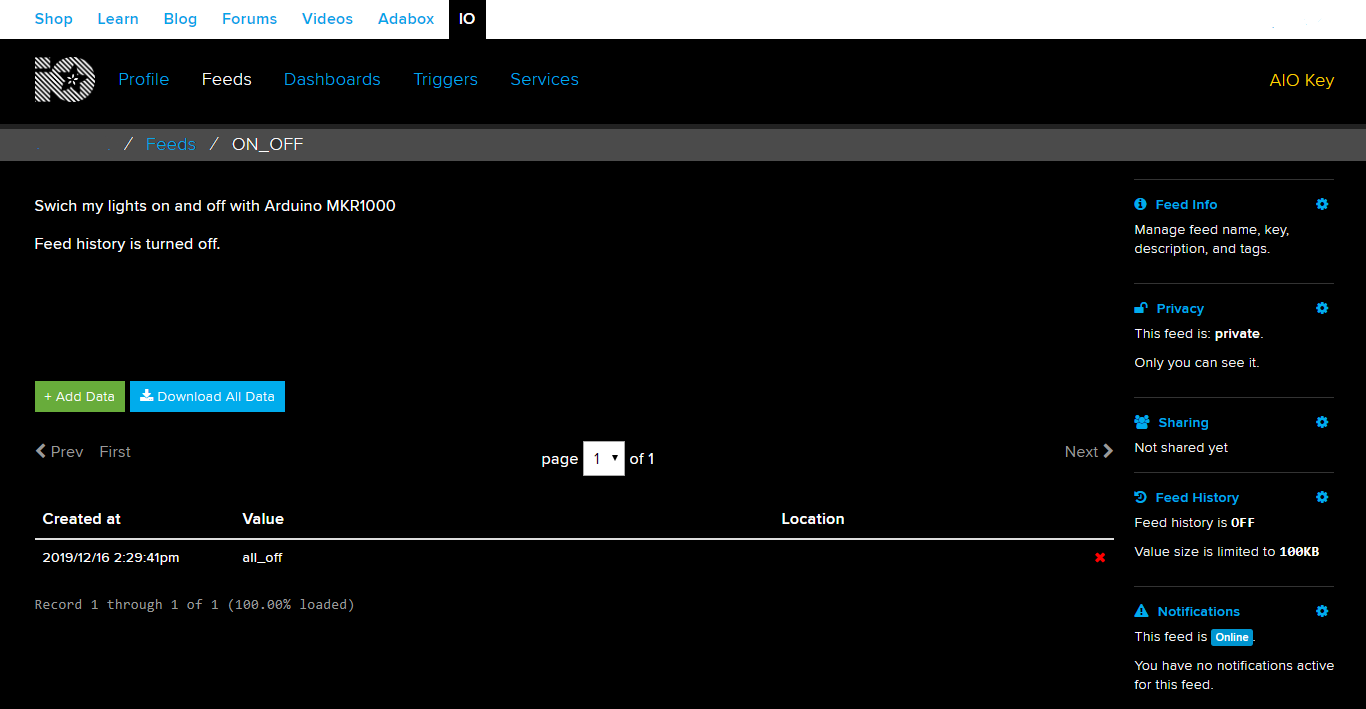Open the Shop tab

[x=54, y=19]
